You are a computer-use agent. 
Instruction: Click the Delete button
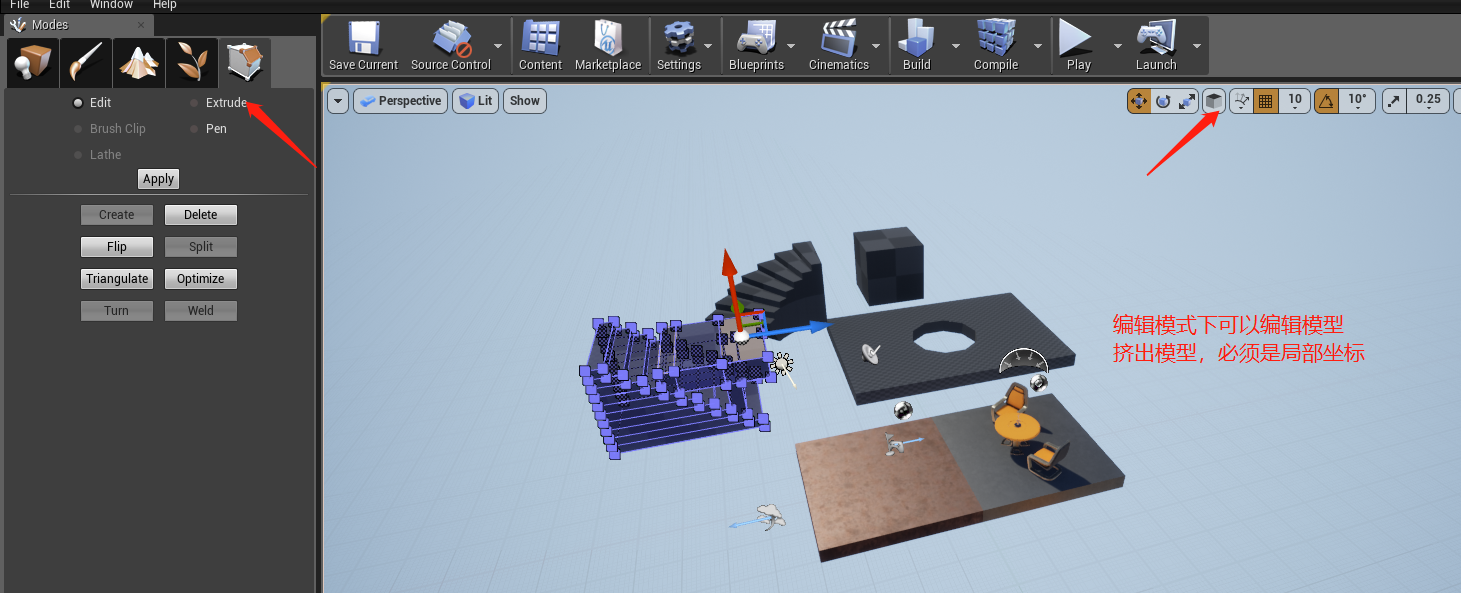(201, 215)
